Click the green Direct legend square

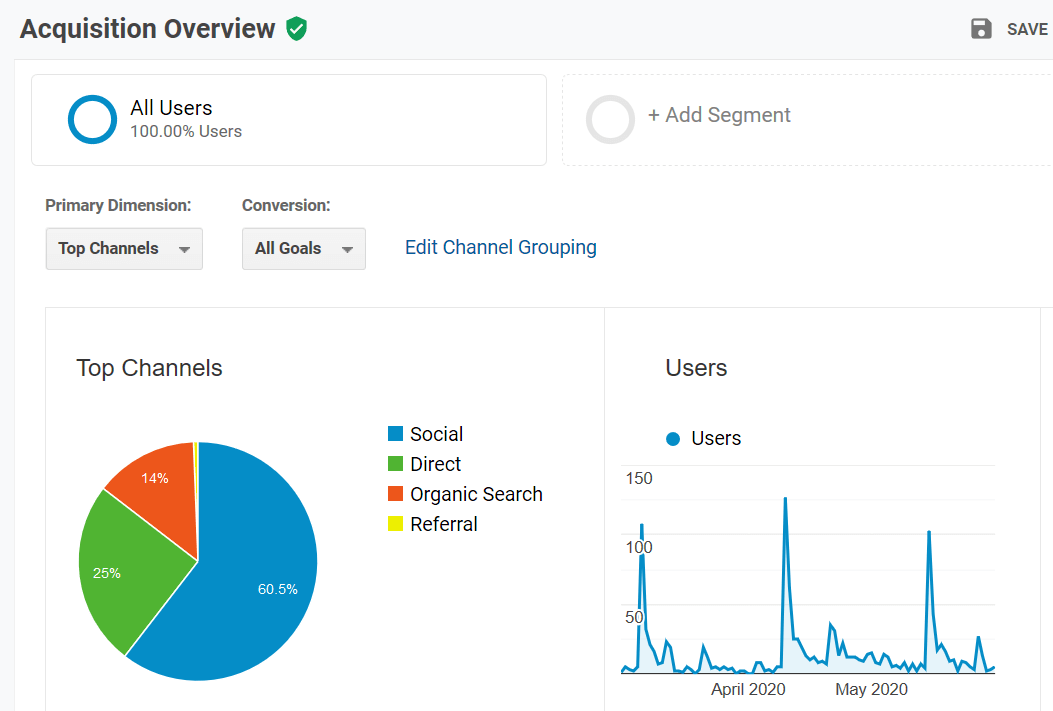394,463
